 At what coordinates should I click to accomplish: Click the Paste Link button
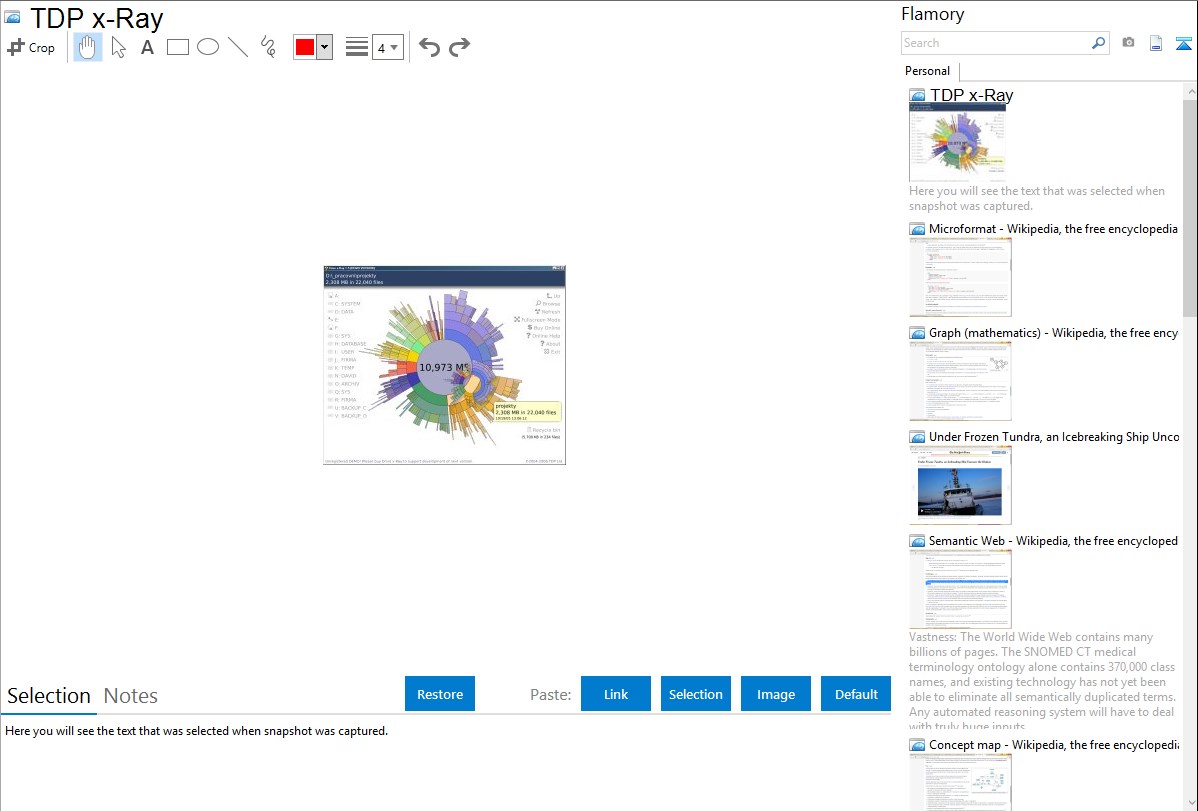[x=616, y=694]
